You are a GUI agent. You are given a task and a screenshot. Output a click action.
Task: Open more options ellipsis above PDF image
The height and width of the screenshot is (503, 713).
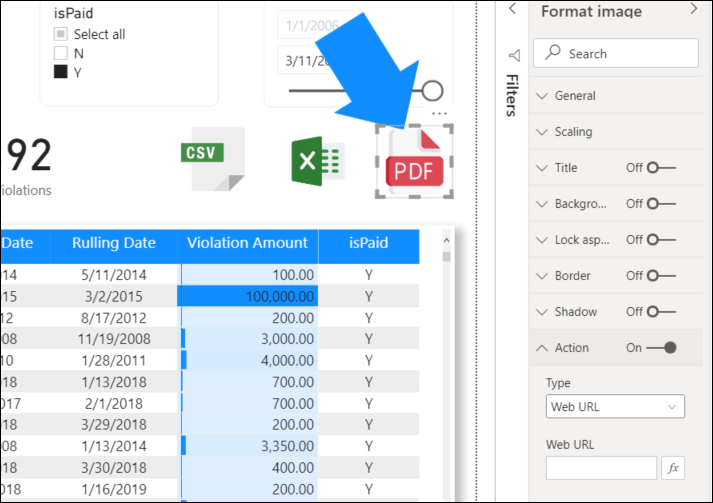(439, 114)
